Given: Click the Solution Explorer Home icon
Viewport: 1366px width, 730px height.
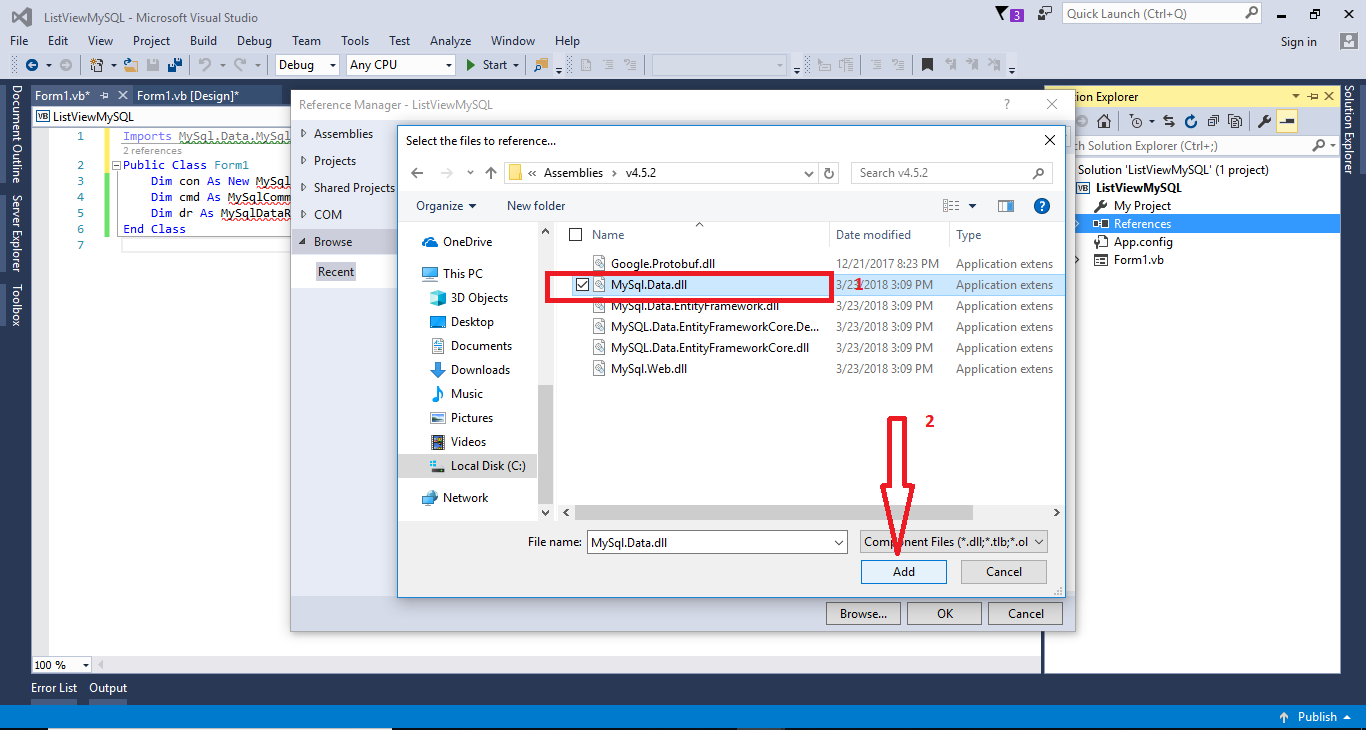Looking at the screenshot, I should pyautogui.click(x=1104, y=121).
